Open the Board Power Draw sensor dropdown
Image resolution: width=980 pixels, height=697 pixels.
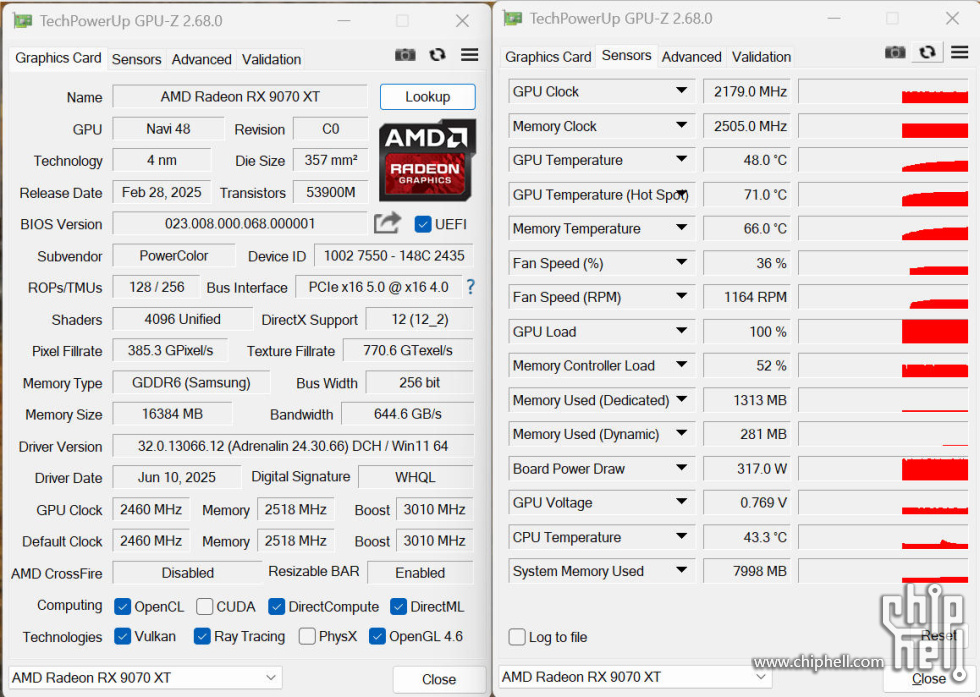point(681,468)
